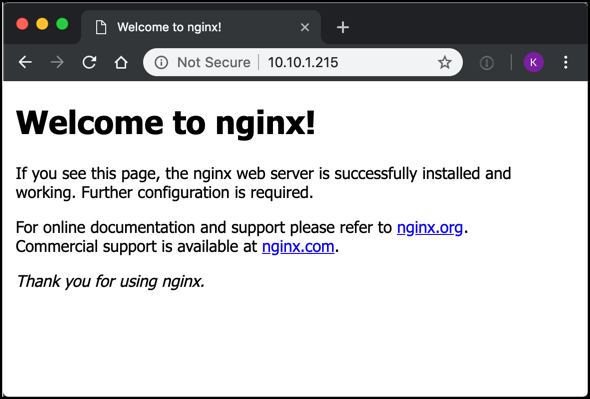View site info via Not Secure icon

[x=161, y=62]
